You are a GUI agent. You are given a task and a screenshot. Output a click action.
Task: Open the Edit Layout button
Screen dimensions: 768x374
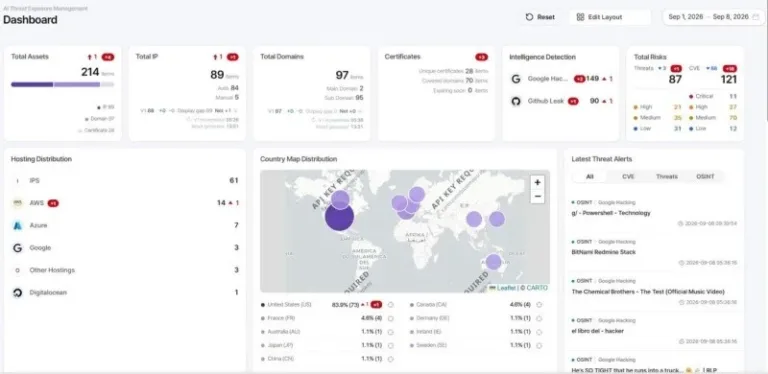pos(610,17)
